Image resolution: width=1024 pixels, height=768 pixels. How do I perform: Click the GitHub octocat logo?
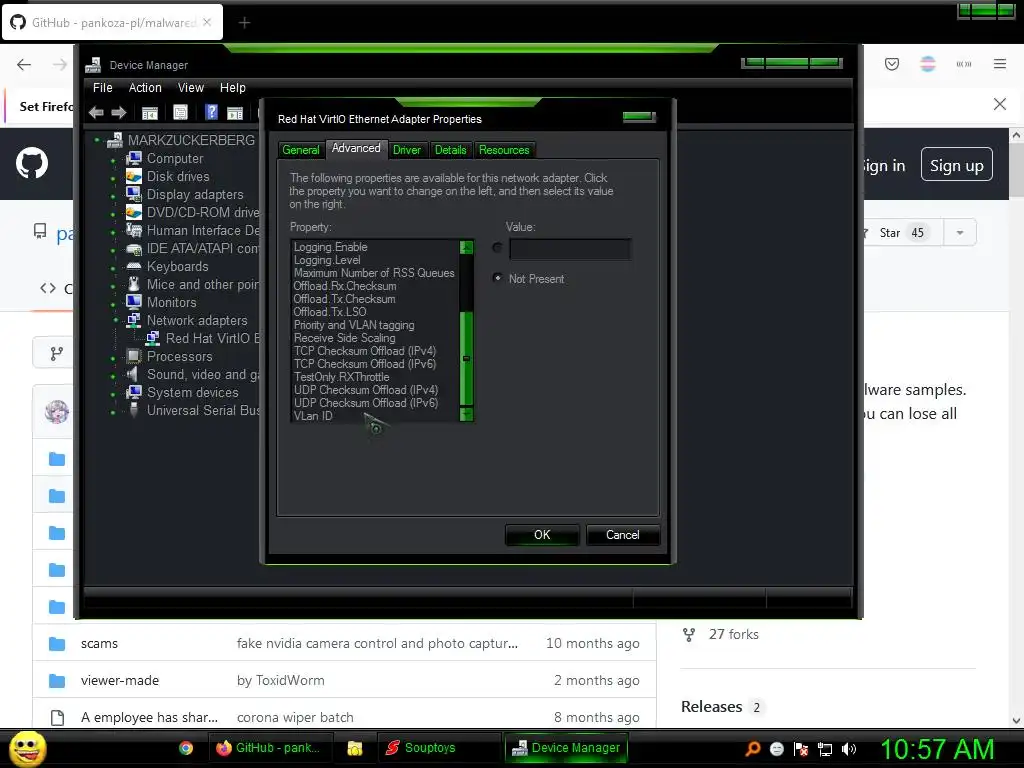(x=32, y=163)
